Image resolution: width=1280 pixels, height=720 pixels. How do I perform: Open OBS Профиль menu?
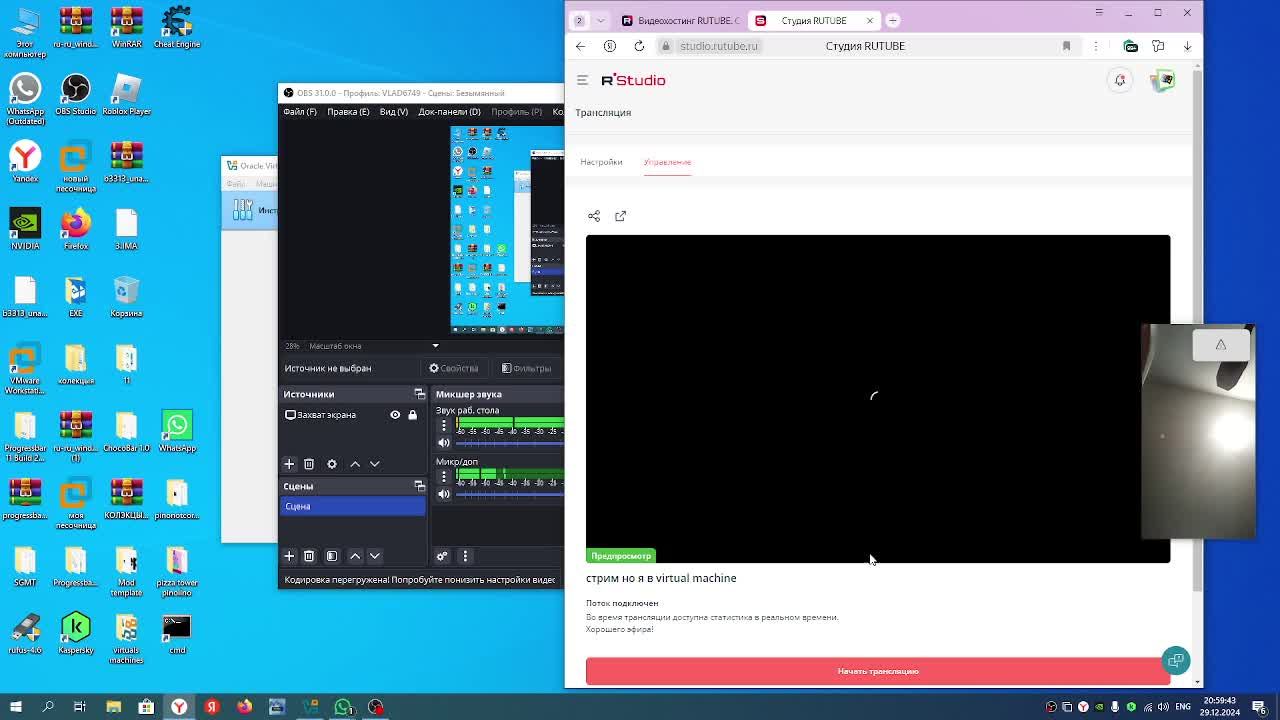tap(516, 112)
